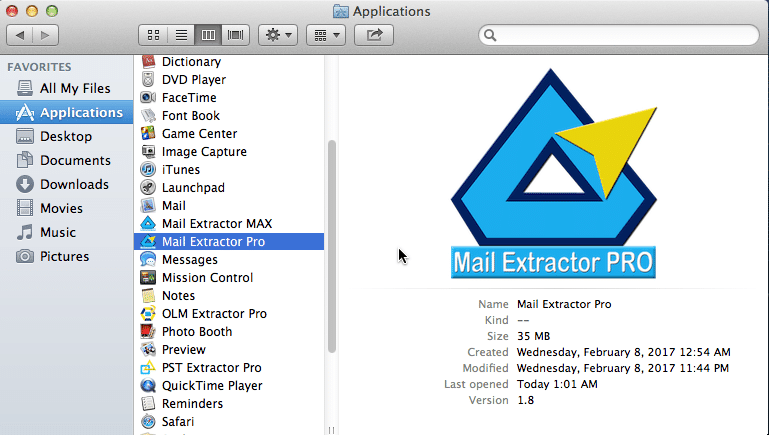
Task: Select the FaceTime app icon
Action: click(x=148, y=98)
